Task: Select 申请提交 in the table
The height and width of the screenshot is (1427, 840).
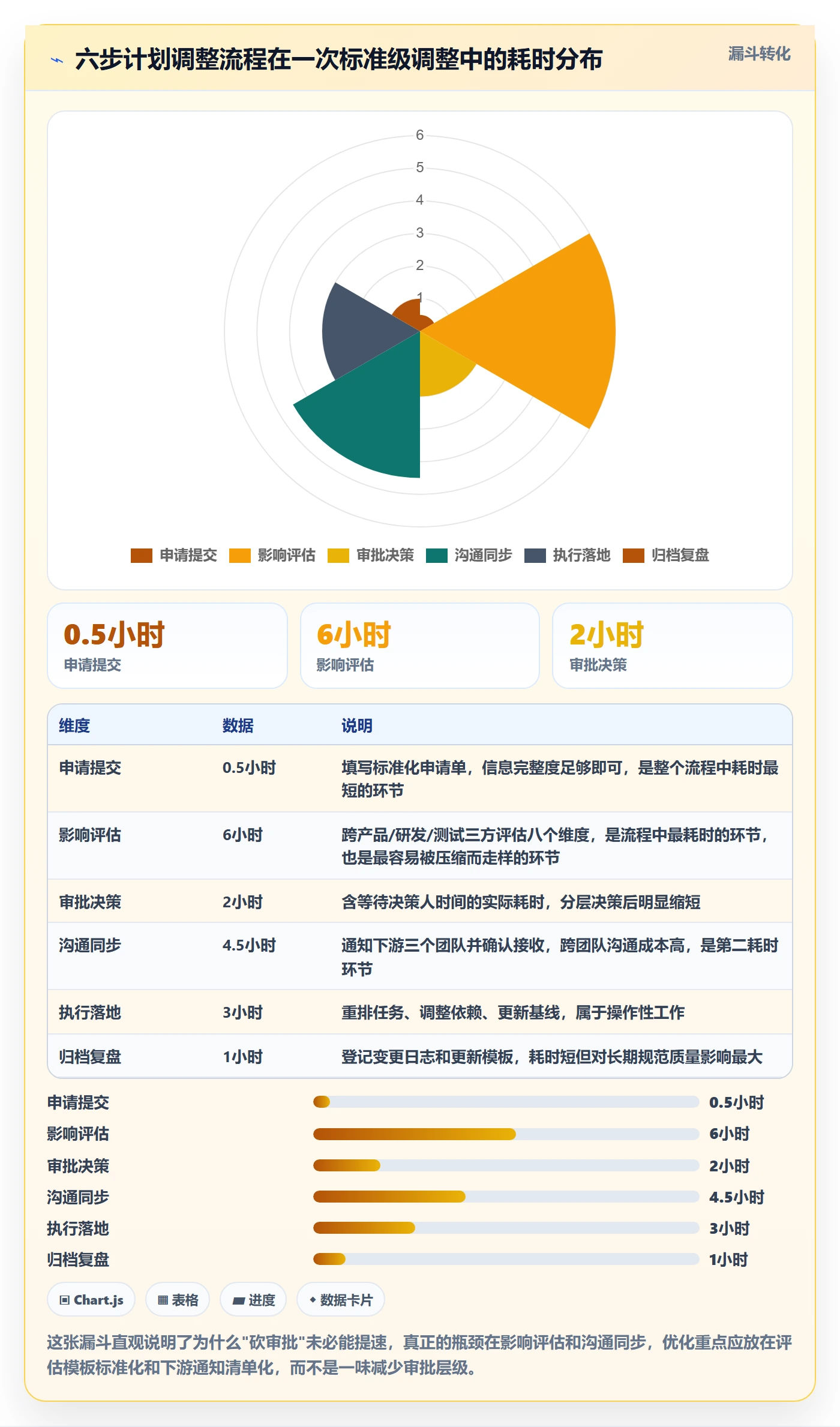Action: pos(90,768)
